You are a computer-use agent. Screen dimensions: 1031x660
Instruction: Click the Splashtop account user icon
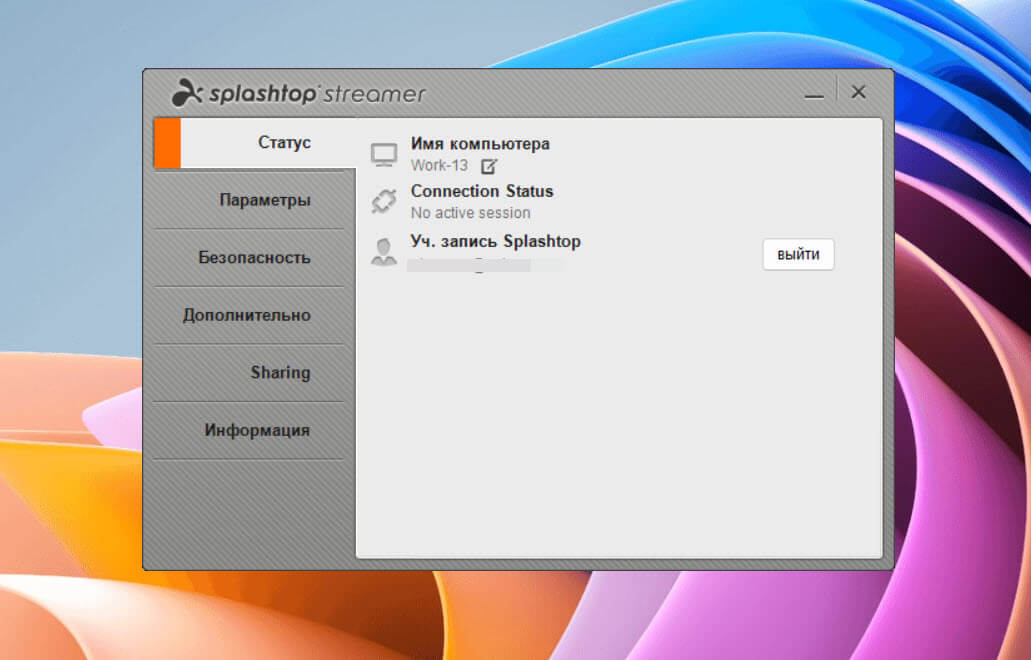pos(384,252)
